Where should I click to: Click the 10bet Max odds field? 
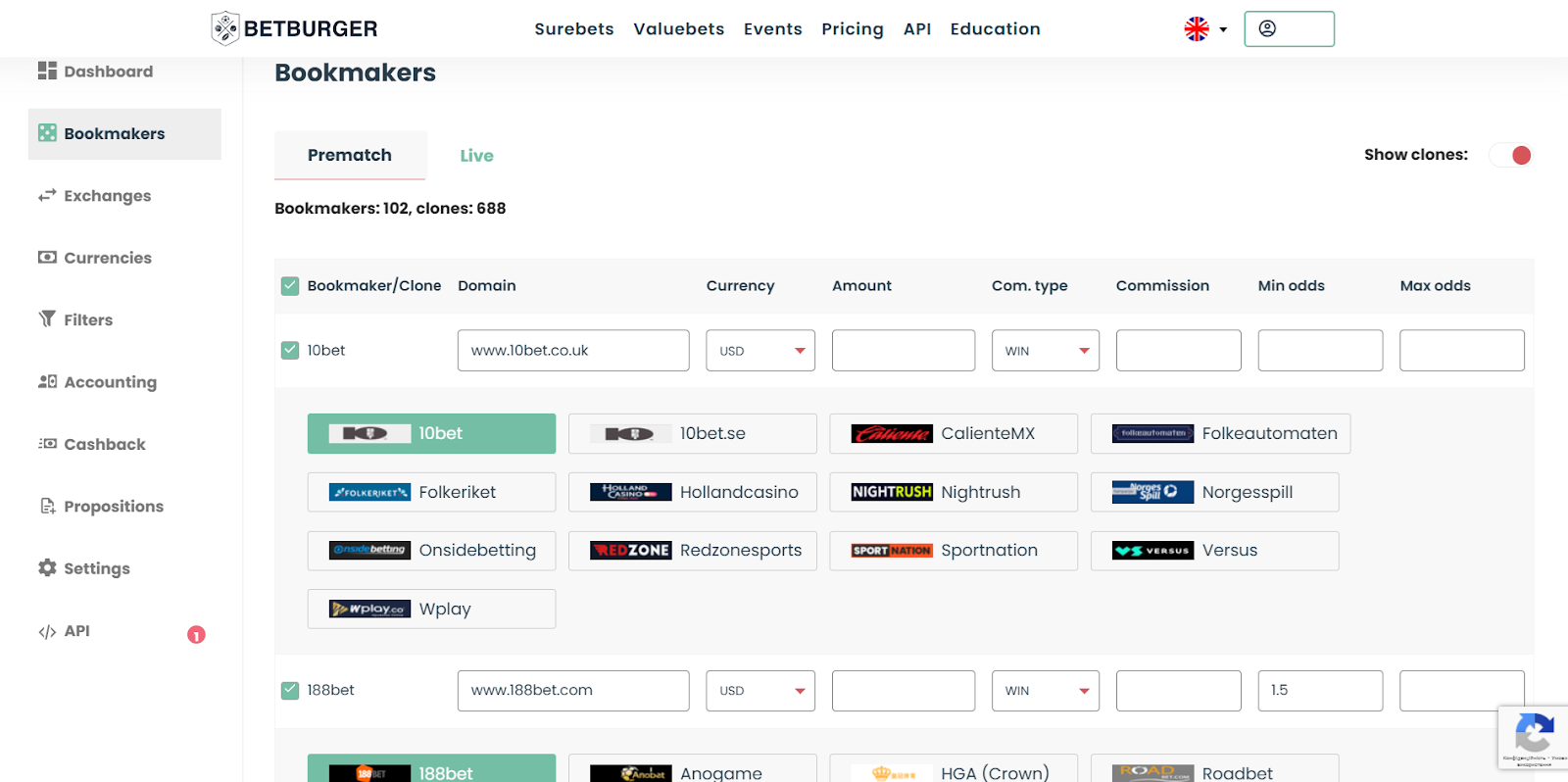click(x=1462, y=350)
